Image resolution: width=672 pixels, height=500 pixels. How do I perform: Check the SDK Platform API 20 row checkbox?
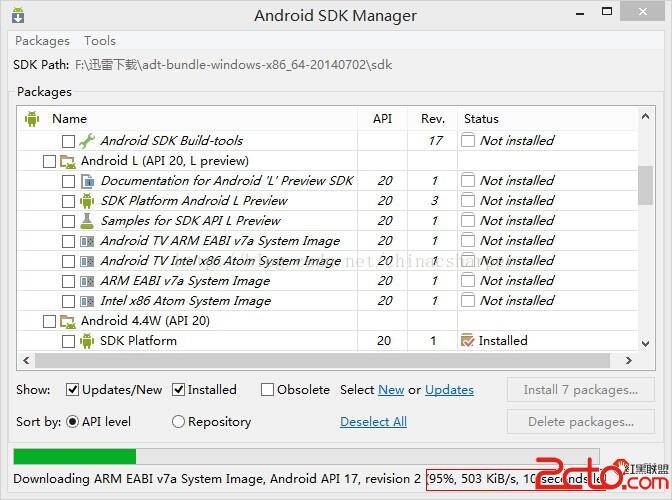[x=69, y=341]
